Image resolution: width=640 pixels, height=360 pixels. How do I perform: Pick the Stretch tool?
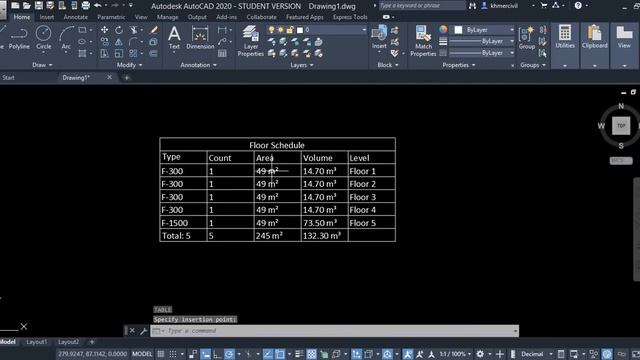click(x=104, y=53)
